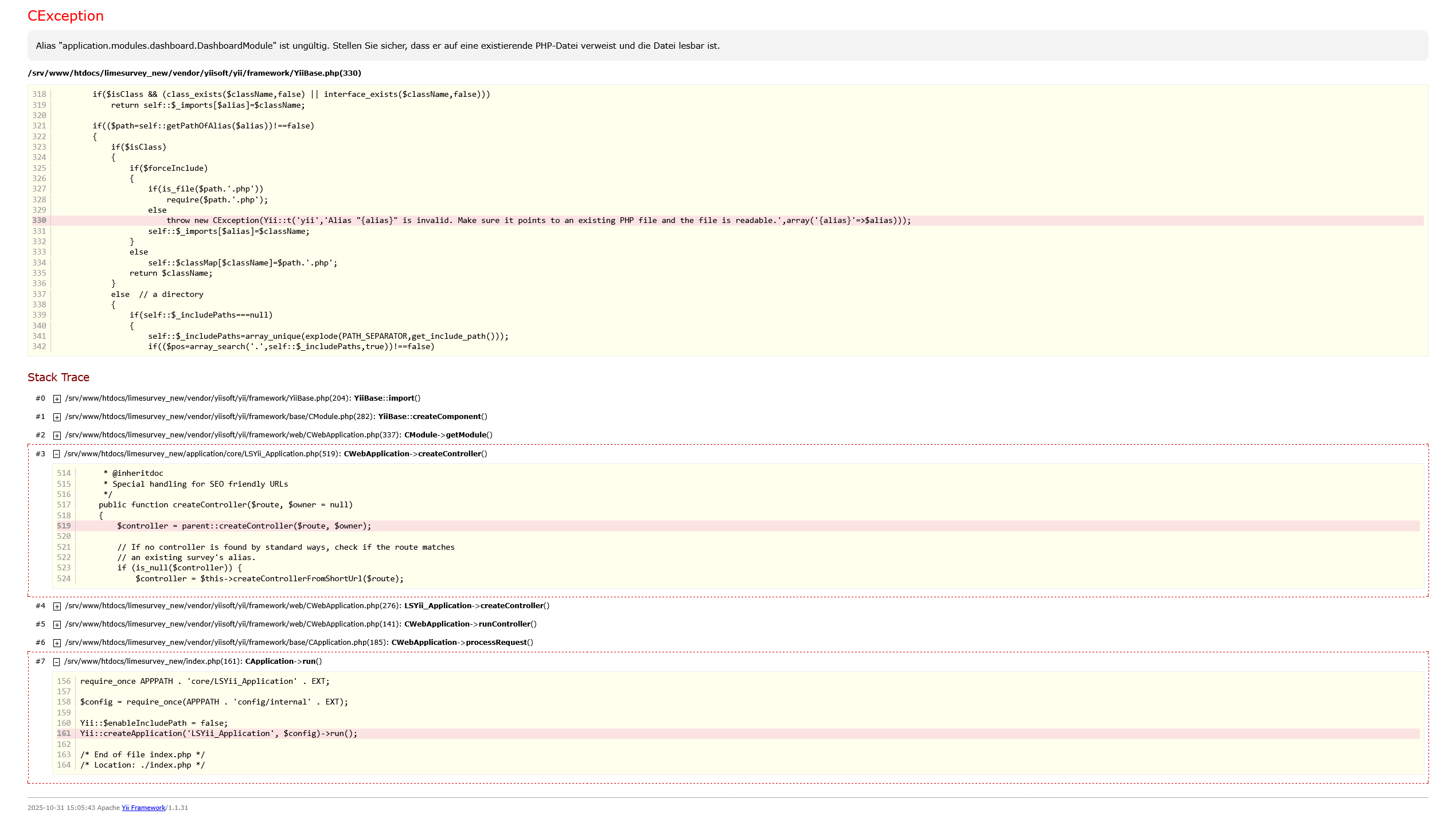Expand stack frame #4 plus icon
The width and height of the screenshot is (1456, 818).
point(57,606)
